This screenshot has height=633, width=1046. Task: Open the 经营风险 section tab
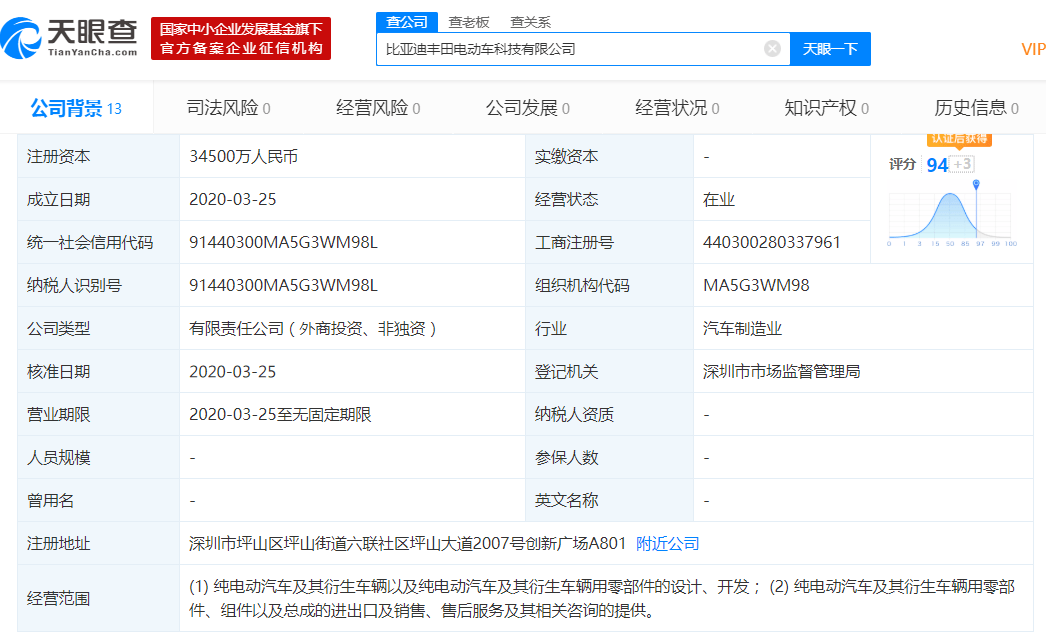(378, 107)
